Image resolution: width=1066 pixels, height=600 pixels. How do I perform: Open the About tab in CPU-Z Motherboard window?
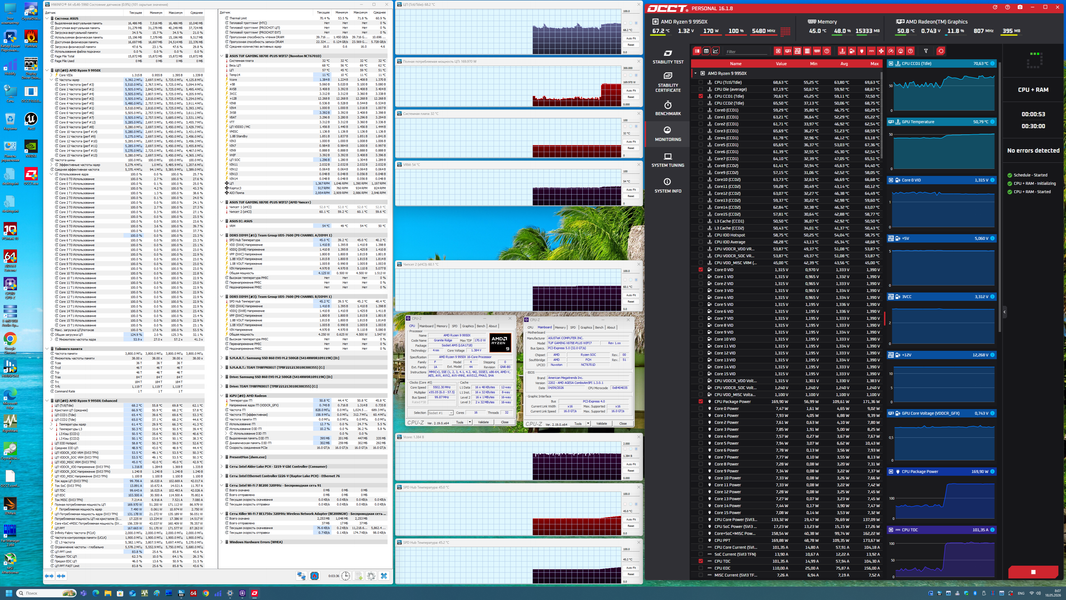(x=611, y=328)
